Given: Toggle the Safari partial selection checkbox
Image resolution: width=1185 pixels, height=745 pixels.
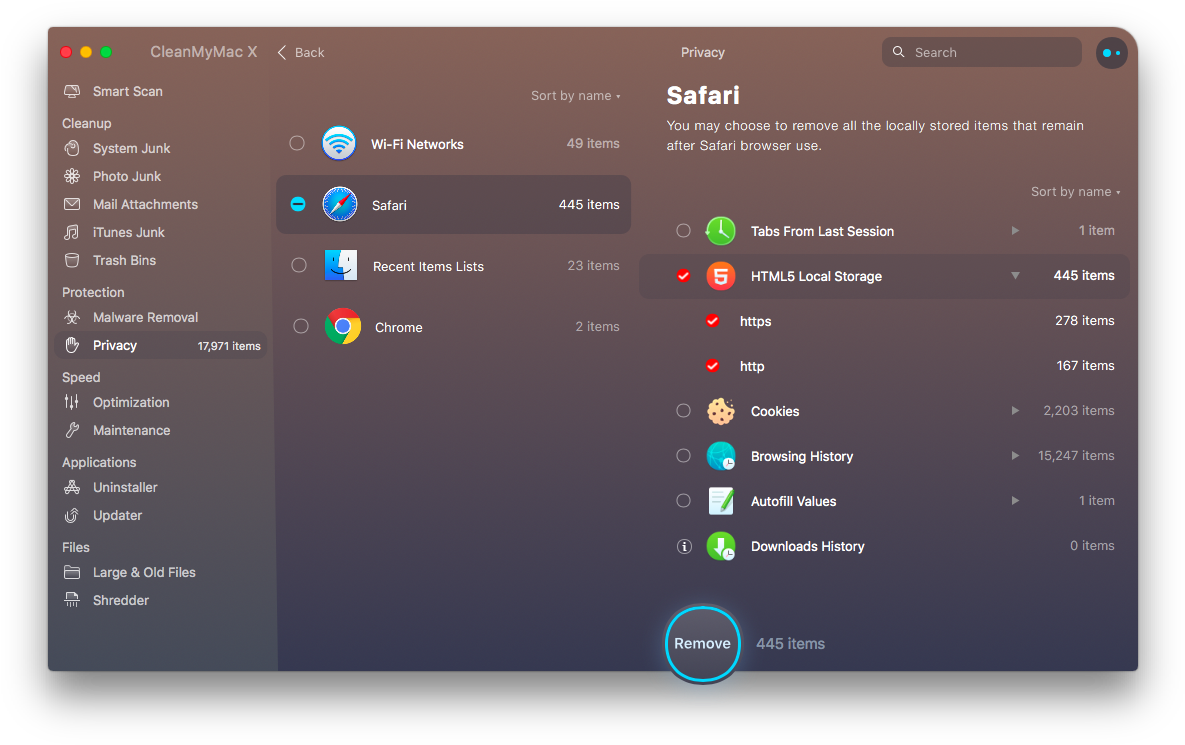Looking at the screenshot, I should 299,204.
